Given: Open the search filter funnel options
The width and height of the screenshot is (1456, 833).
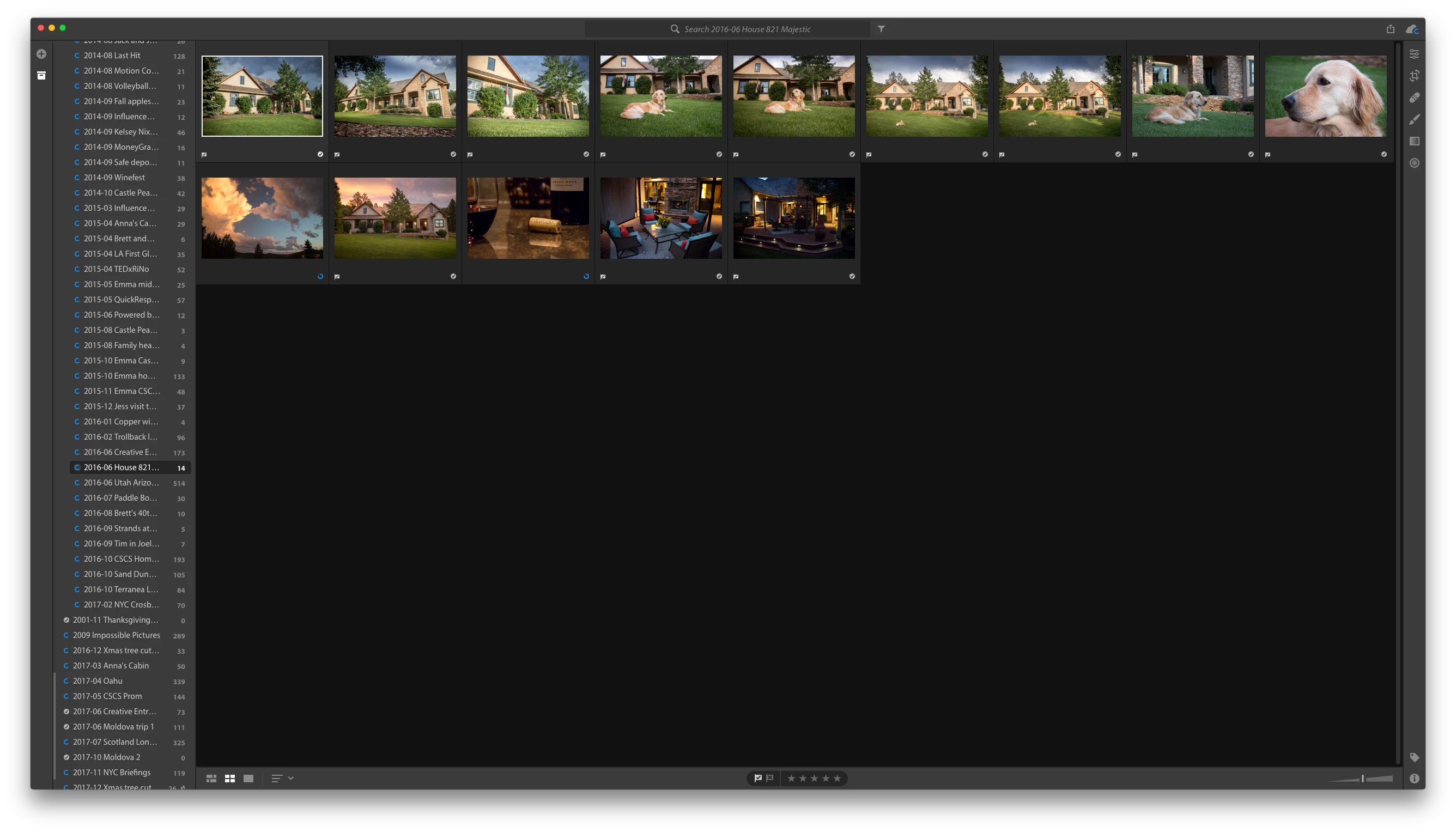Looking at the screenshot, I should pyautogui.click(x=881, y=29).
